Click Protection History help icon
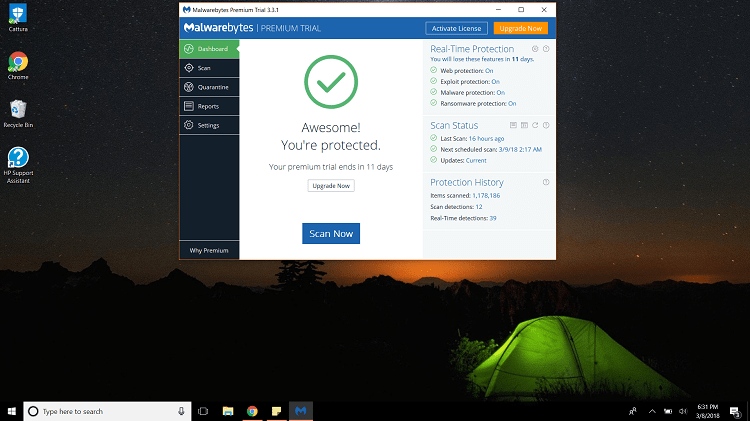Image resolution: width=750 pixels, height=421 pixels. tap(546, 182)
